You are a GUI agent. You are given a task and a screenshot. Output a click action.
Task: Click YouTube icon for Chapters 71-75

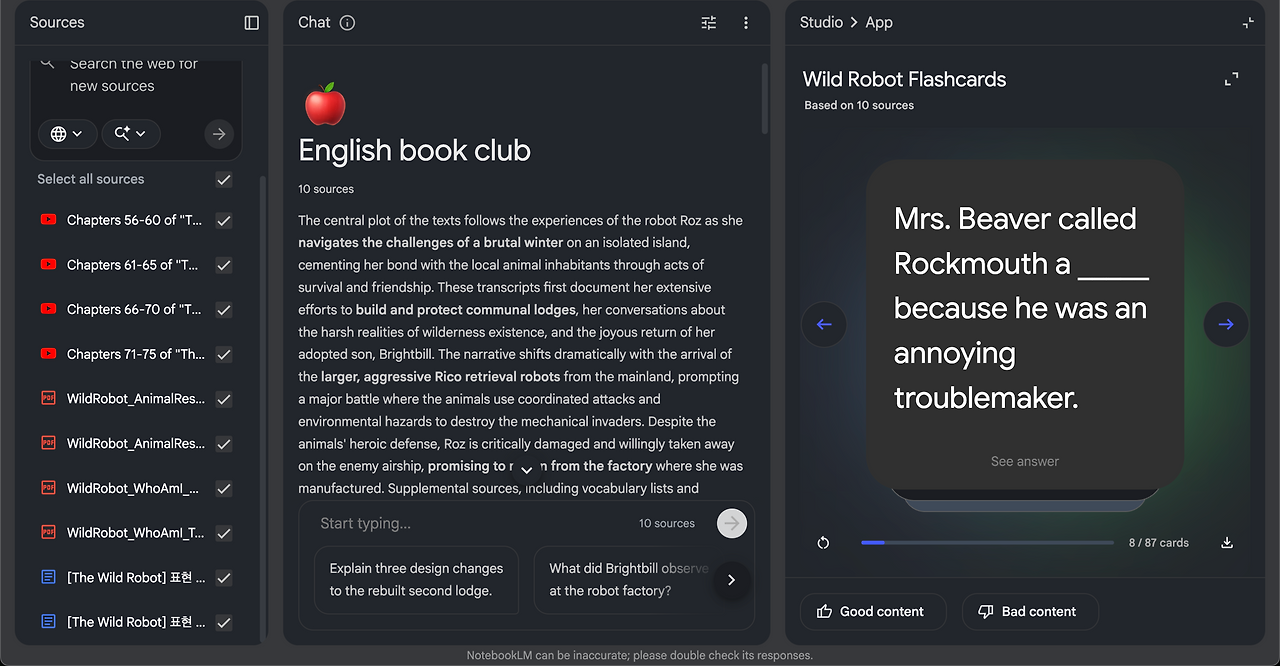[48, 354]
